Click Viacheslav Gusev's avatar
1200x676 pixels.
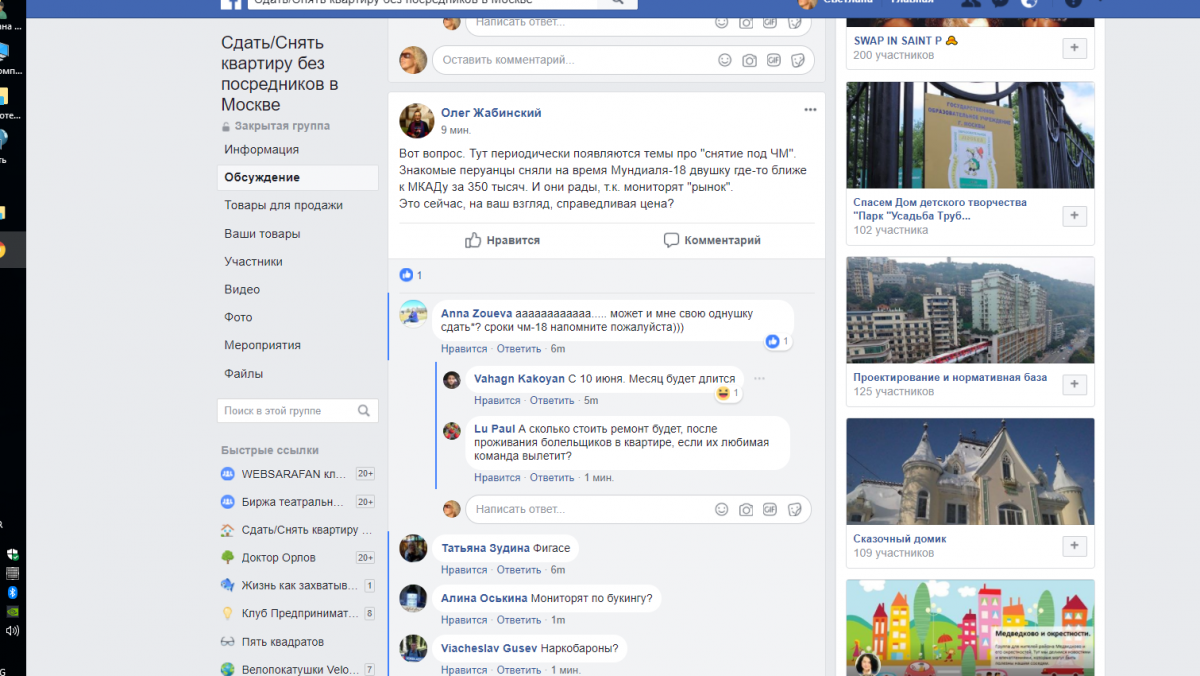point(414,648)
